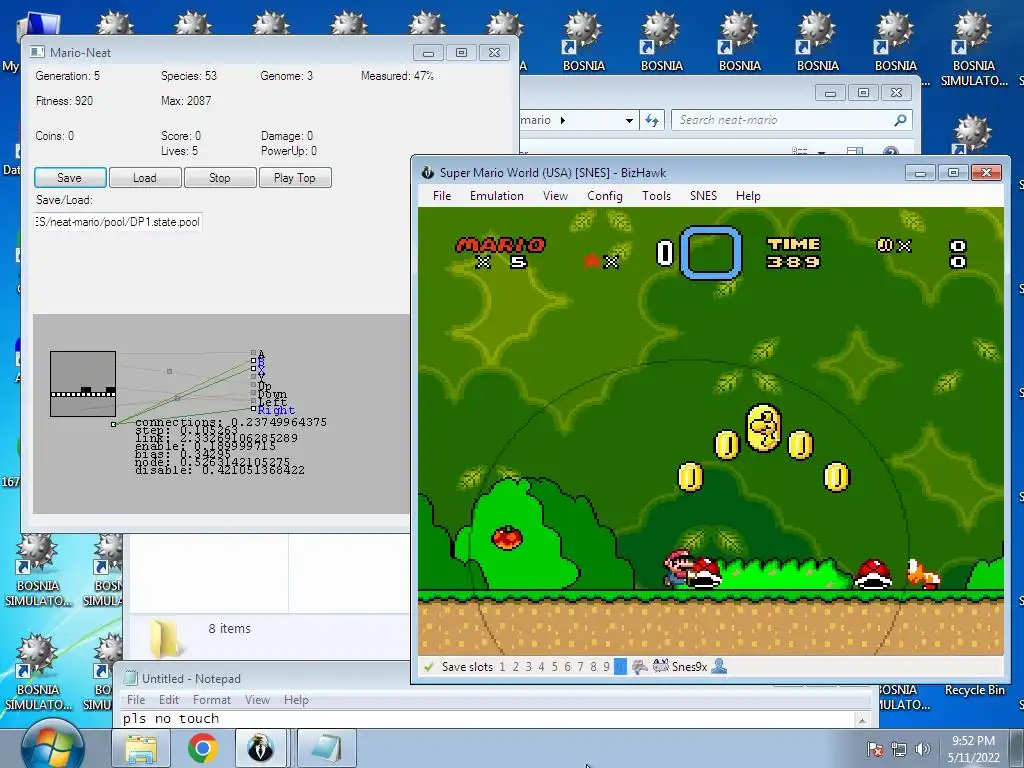Select save slot 5 in BizHawk
This screenshot has height=768, width=1024.
[554, 667]
